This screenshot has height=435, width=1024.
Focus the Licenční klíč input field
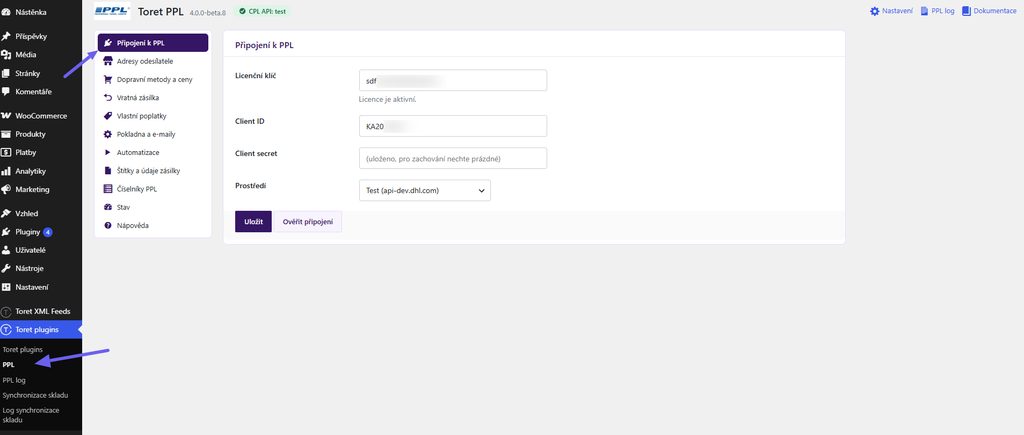(x=453, y=80)
